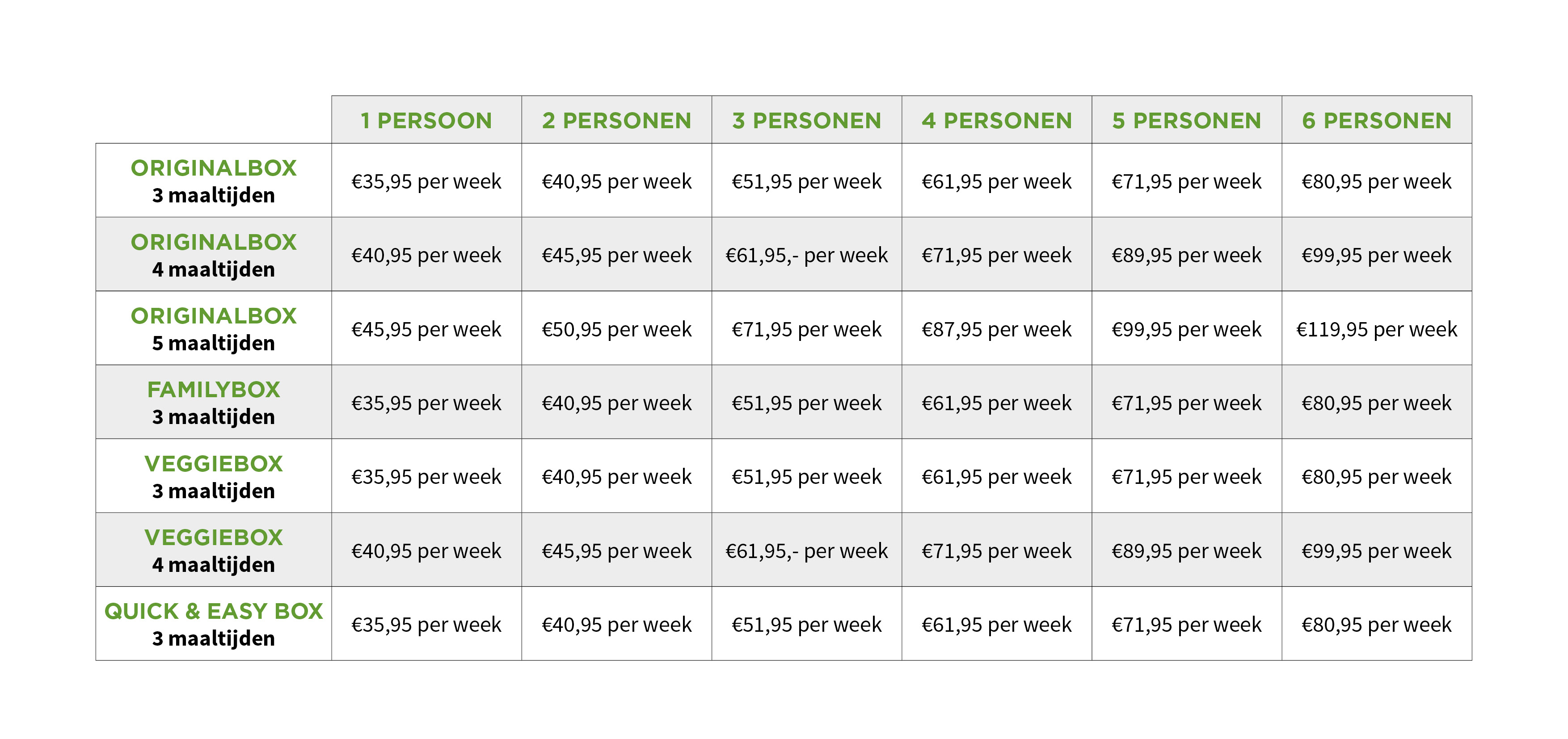Screen dimensions: 1568x739
Task: Click the 1 PERSOON column header
Action: point(426,120)
